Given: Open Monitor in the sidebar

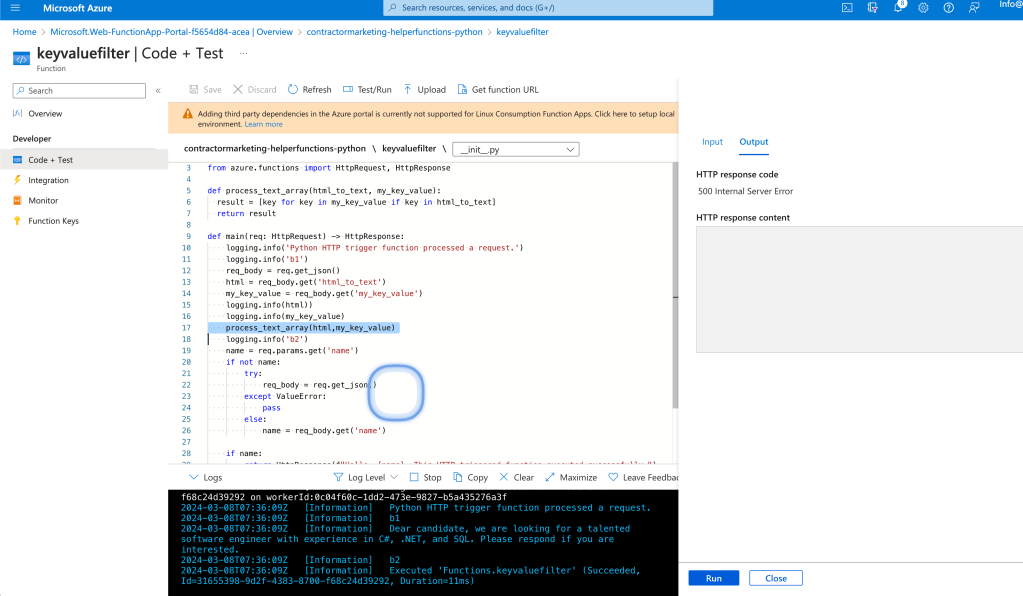Looking at the screenshot, I should tap(43, 200).
